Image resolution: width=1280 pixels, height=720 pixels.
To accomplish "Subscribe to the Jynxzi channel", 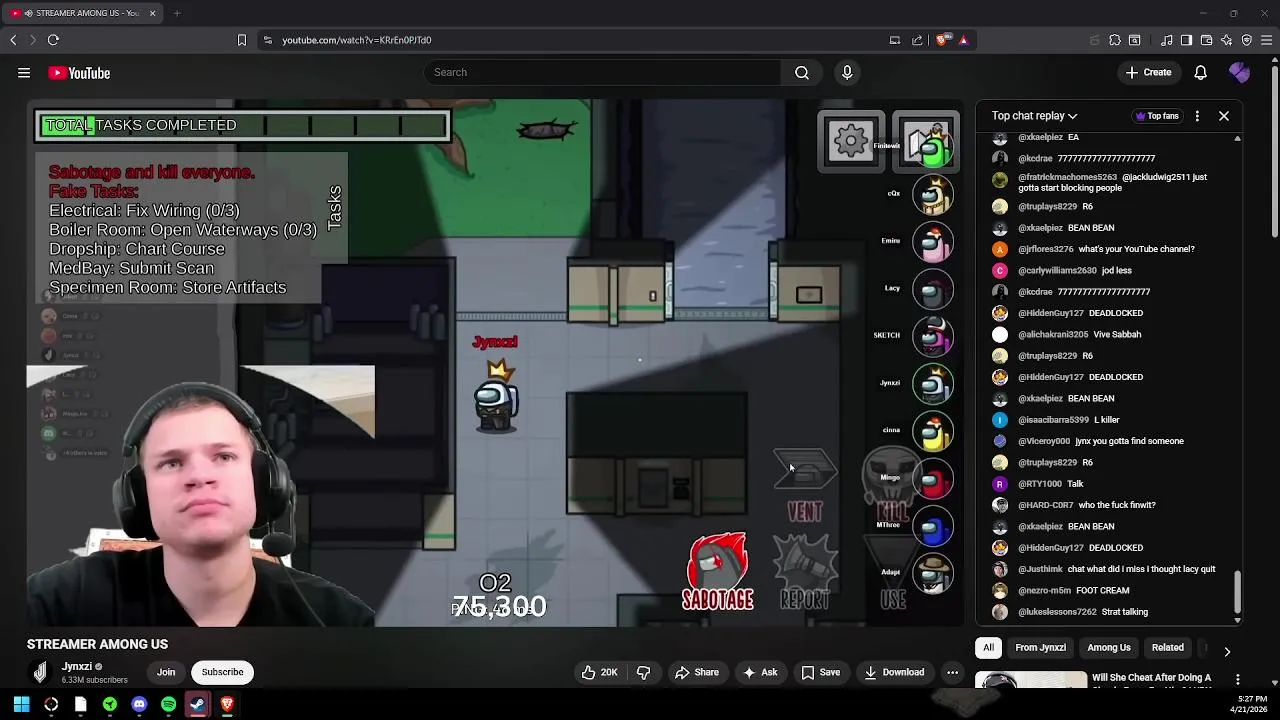I will click(222, 672).
